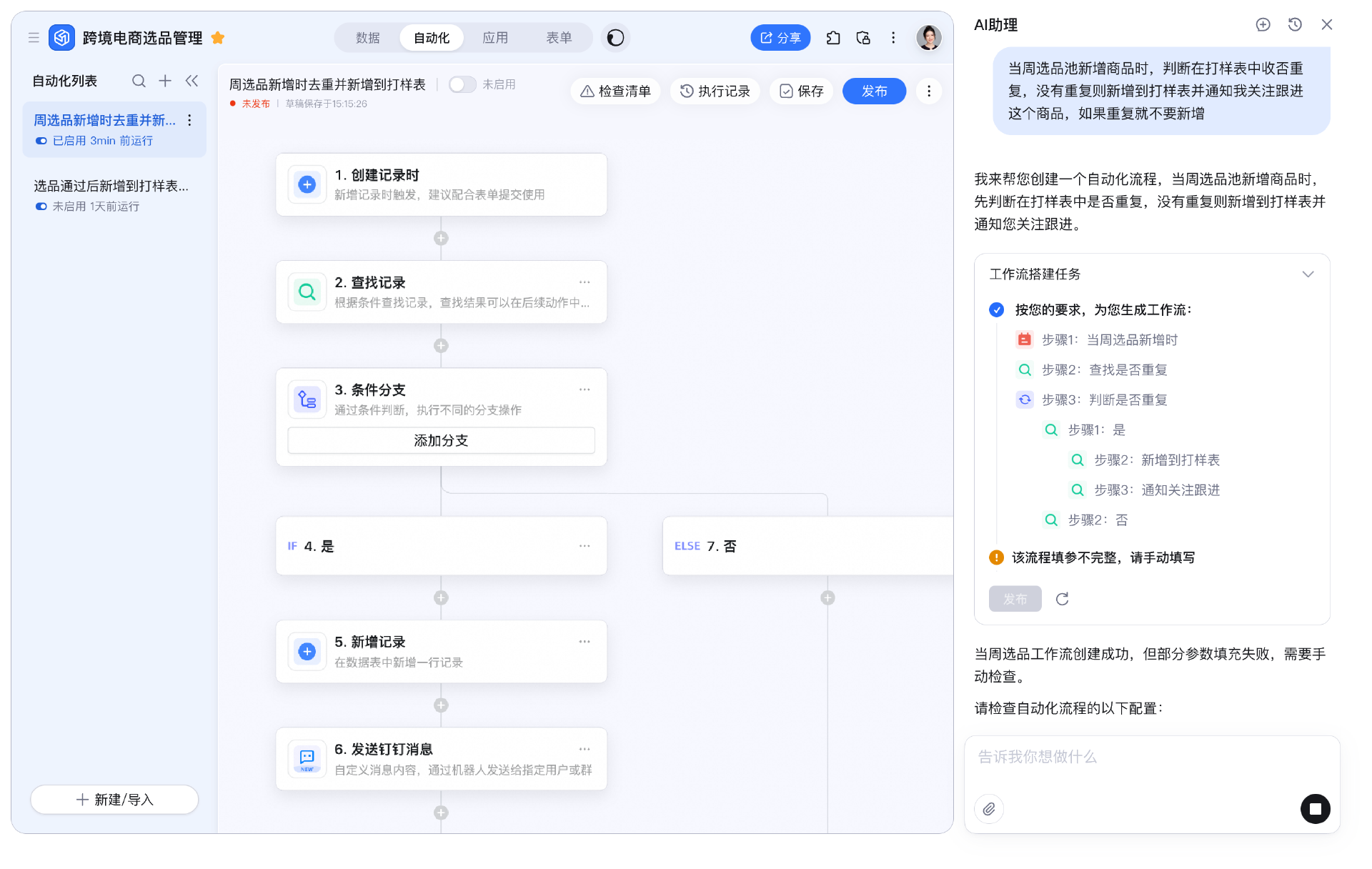Click 步骤3: 判断是否重复 in task list
1372x869 pixels.
coord(1104,399)
